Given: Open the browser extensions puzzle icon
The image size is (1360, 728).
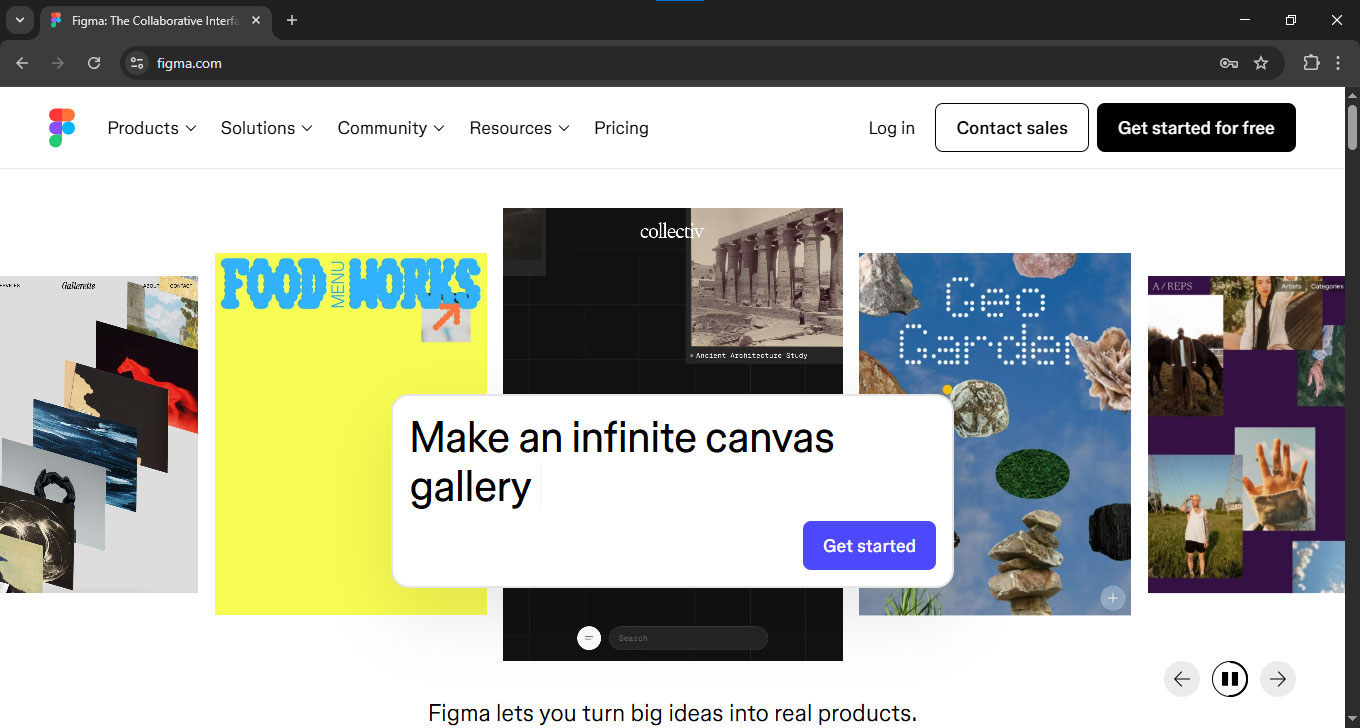Looking at the screenshot, I should 1311,63.
